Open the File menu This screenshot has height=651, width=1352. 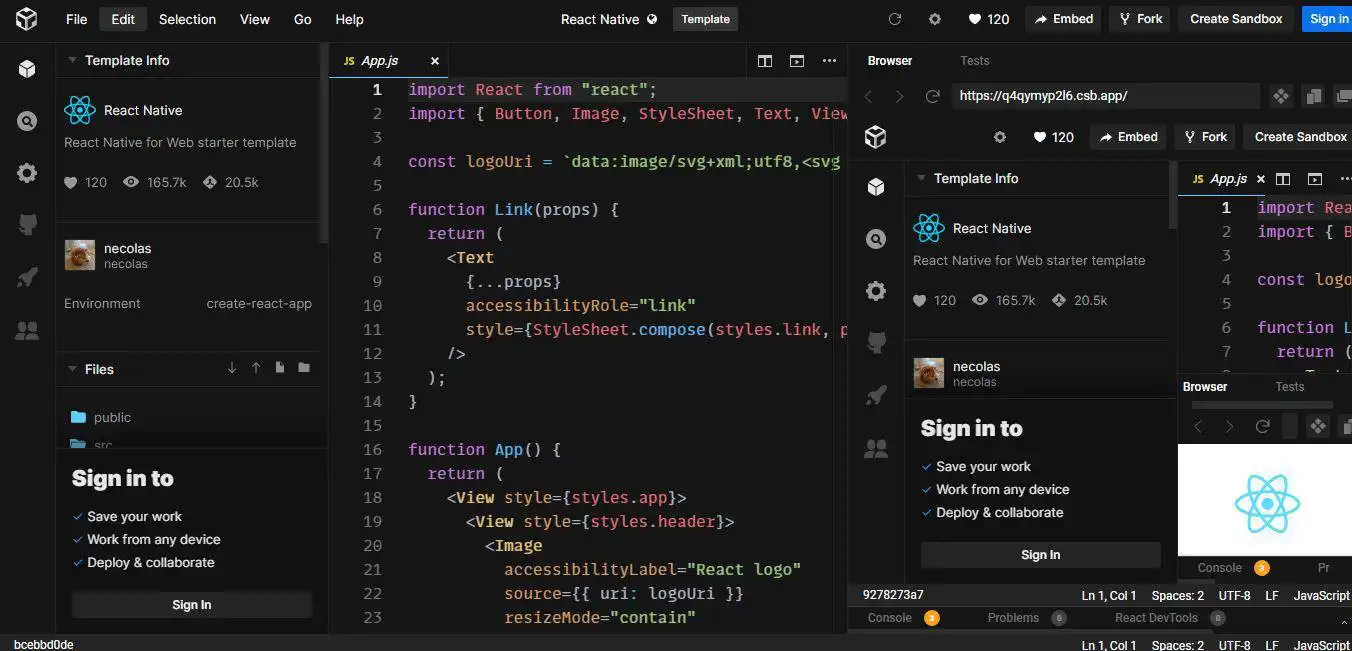coord(76,19)
